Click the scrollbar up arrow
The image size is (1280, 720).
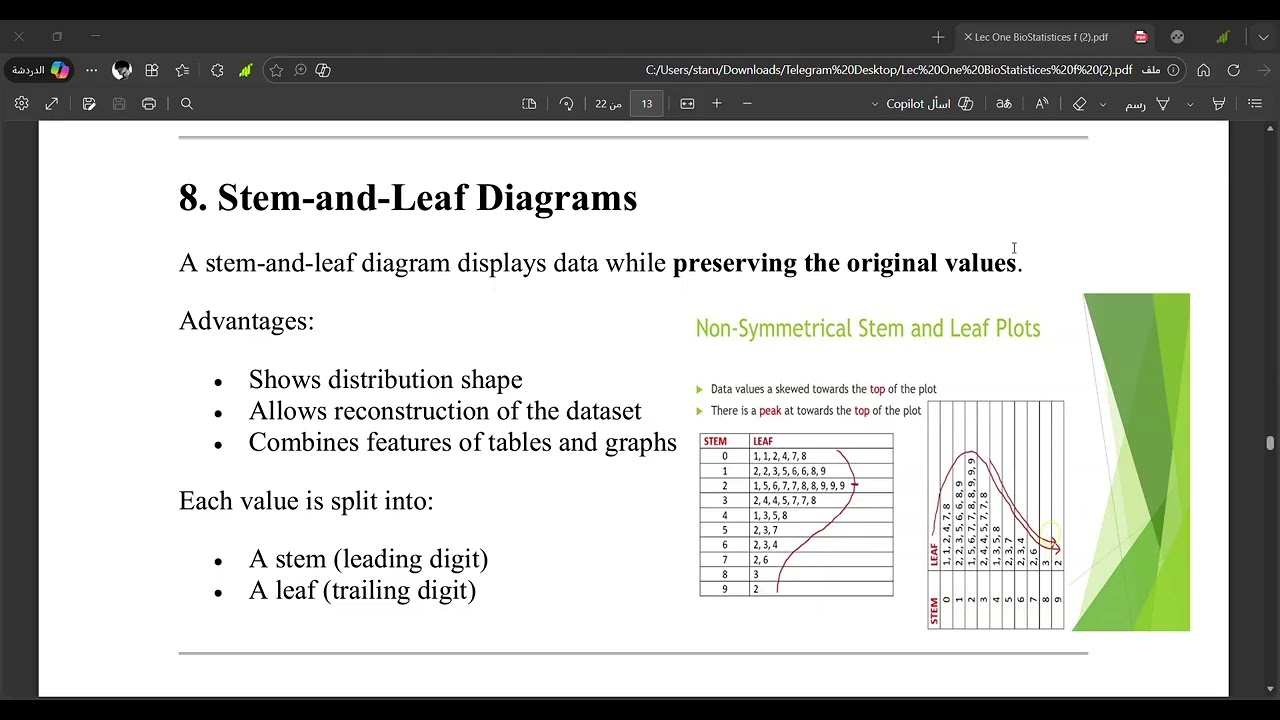(1270, 129)
